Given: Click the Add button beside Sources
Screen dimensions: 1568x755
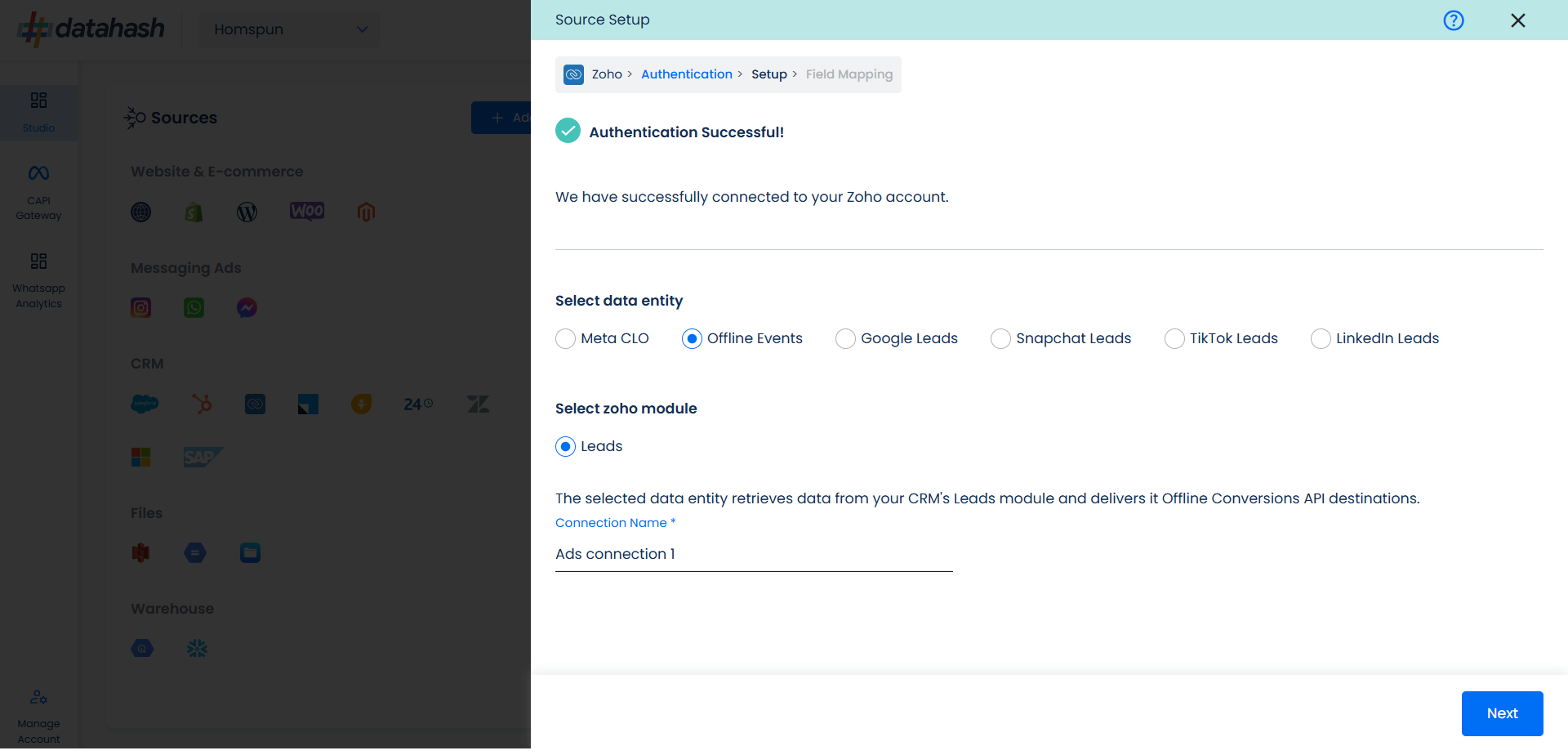Looking at the screenshot, I should (x=501, y=118).
